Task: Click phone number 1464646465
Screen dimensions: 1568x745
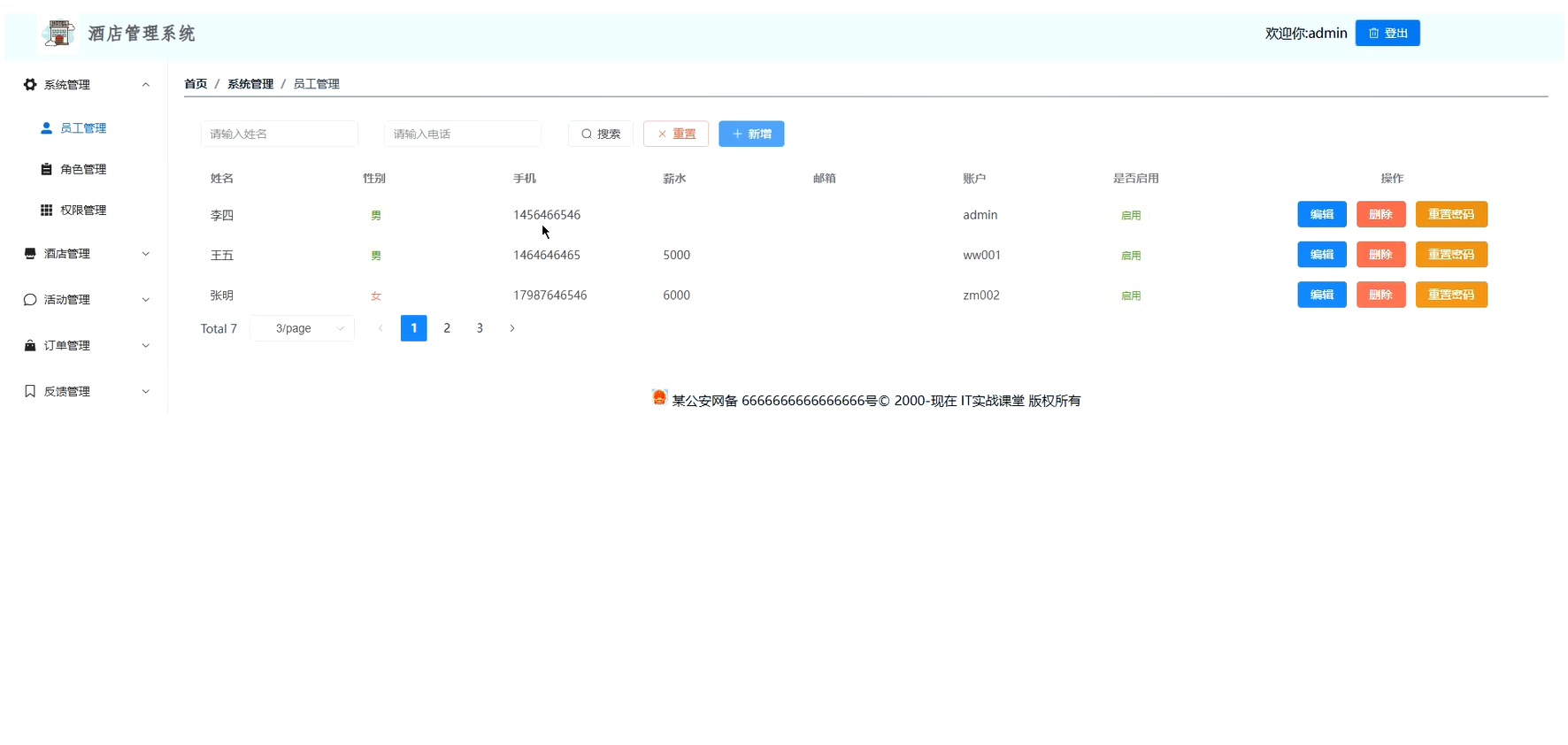Action: click(547, 255)
